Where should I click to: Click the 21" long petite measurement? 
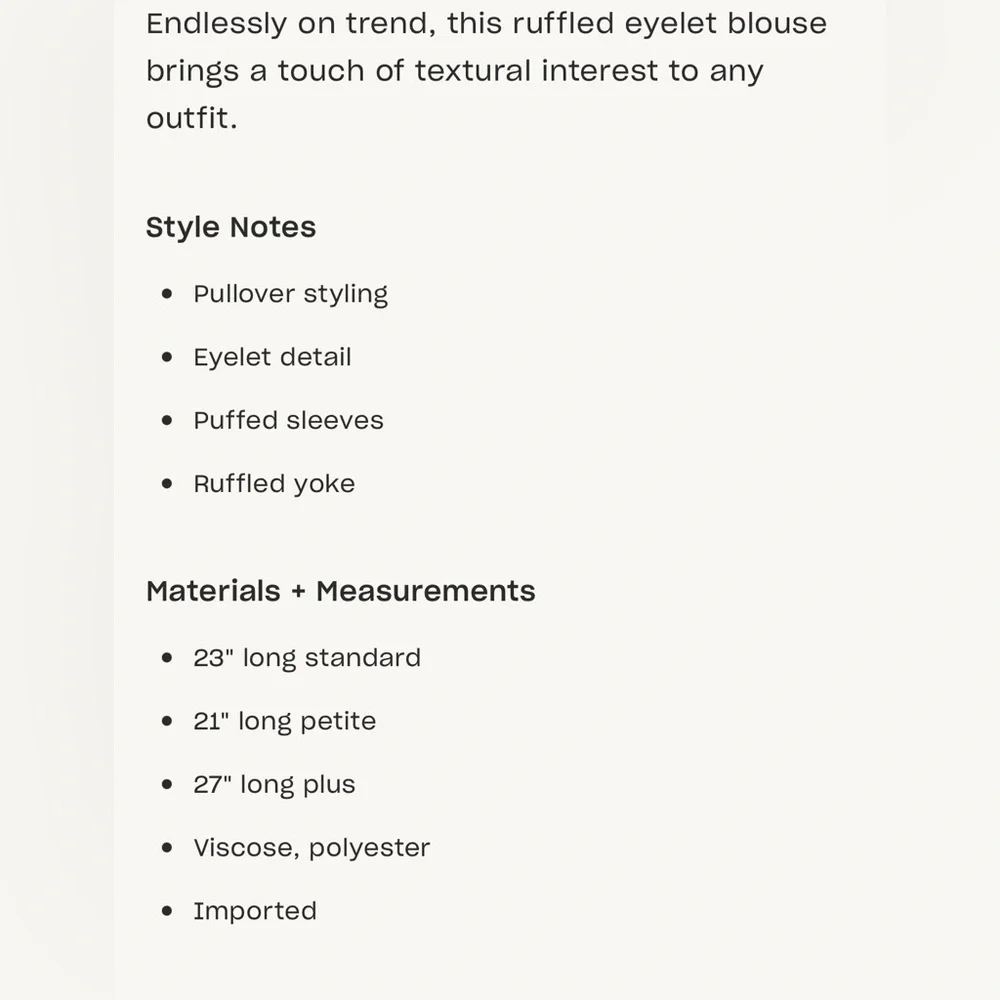click(x=284, y=721)
